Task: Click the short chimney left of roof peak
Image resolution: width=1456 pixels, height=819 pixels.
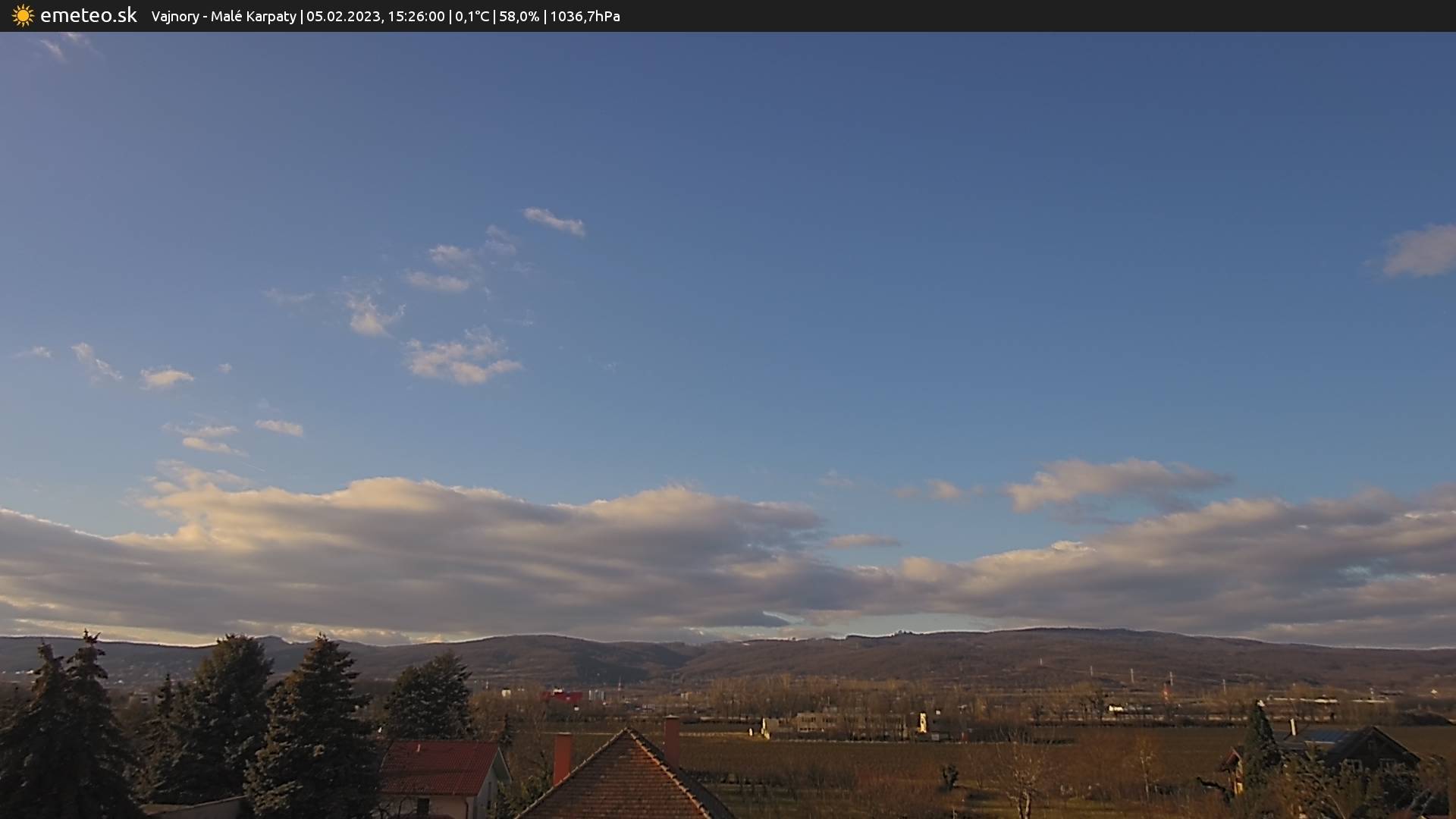Action: [562, 757]
